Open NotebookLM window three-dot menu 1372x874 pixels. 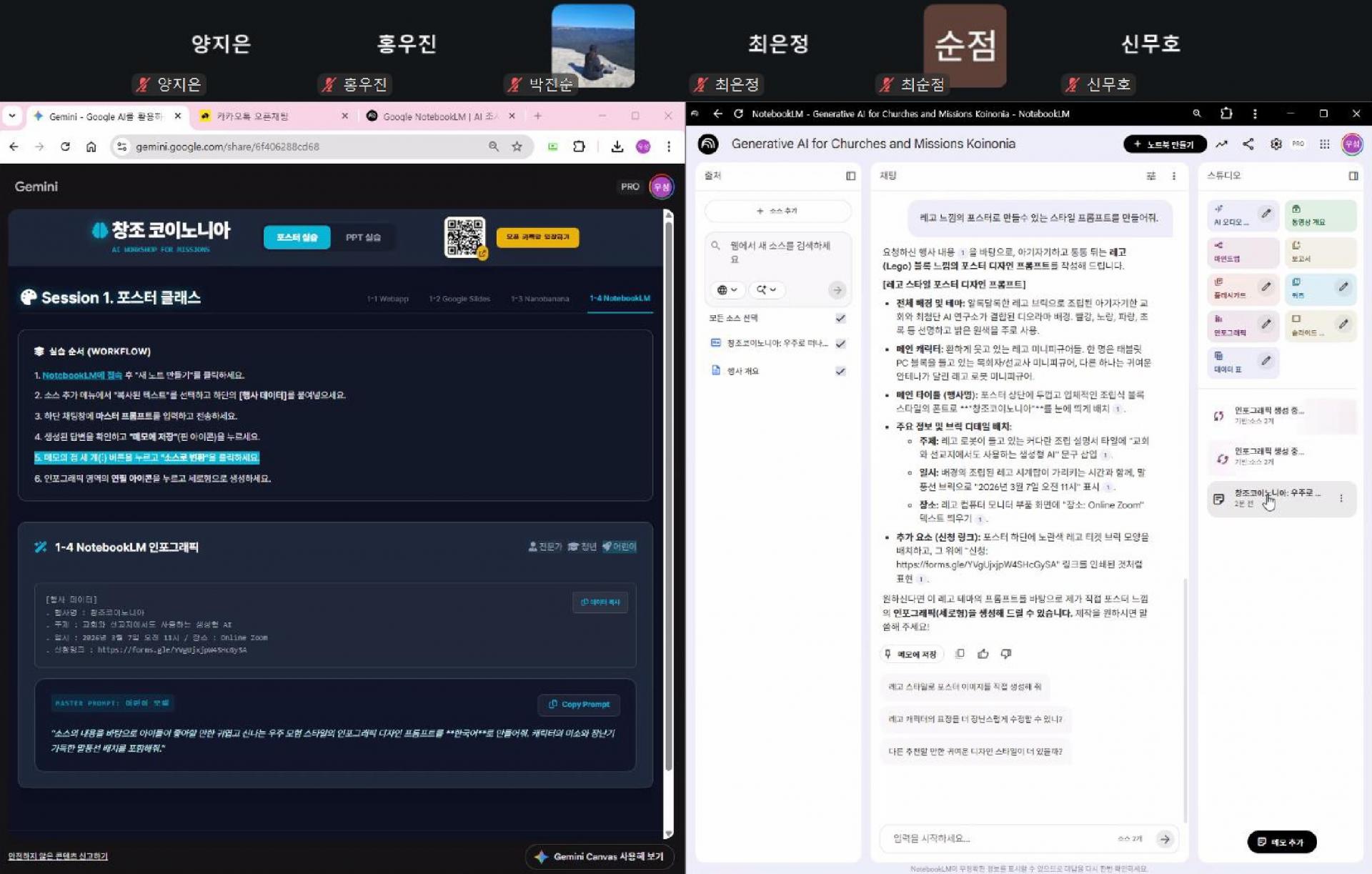pos(1255,114)
